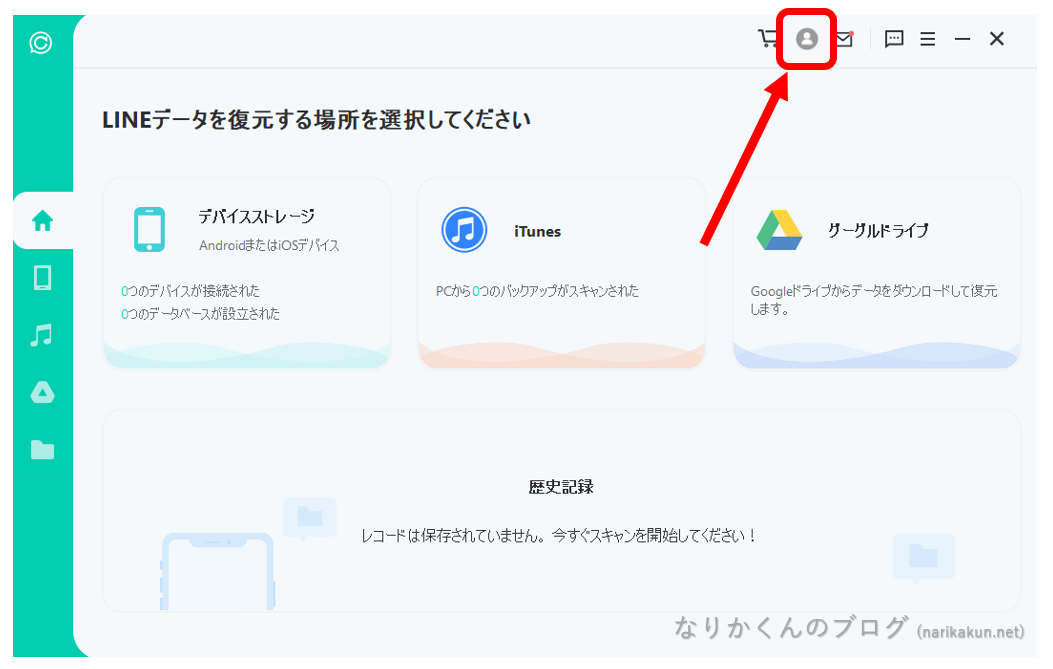Check the mail notification icon
Viewport: 1053px width, 669px height.
click(845, 39)
